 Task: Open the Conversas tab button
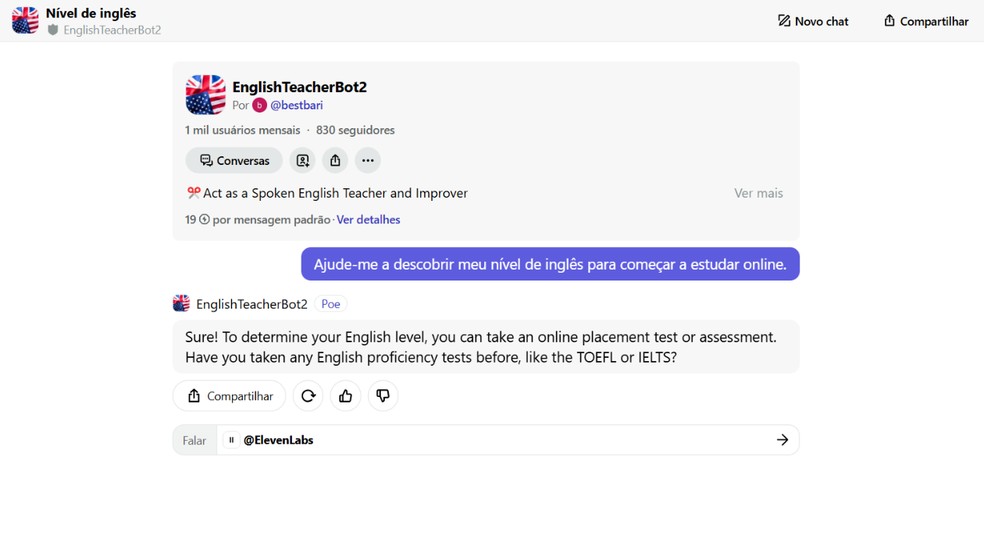[x=234, y=160]
